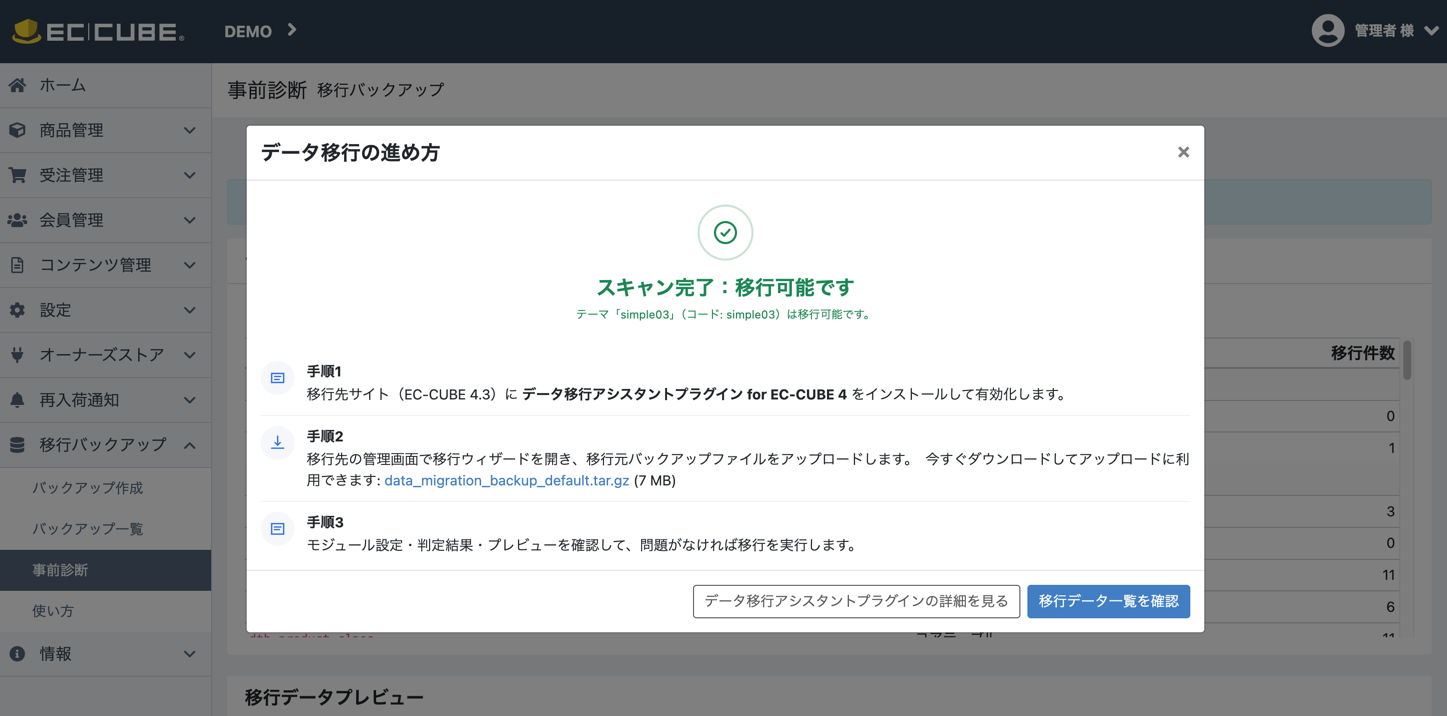Screen dimensions: 1447x716
Task: Expand the 情報 menu chevron
Action: [x=190, y=654]
